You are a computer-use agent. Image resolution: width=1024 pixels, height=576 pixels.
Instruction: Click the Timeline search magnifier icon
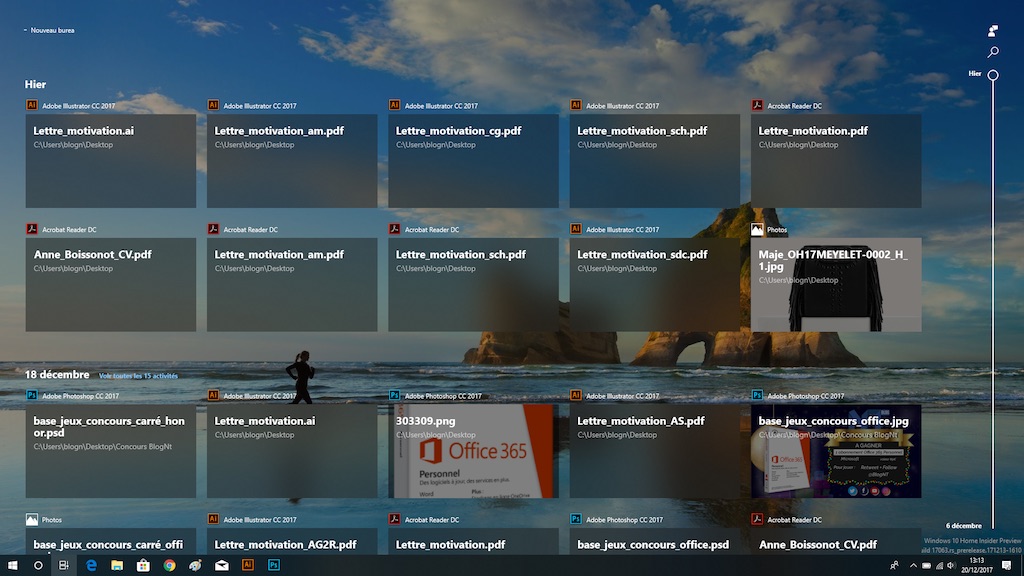click(992, 52)
